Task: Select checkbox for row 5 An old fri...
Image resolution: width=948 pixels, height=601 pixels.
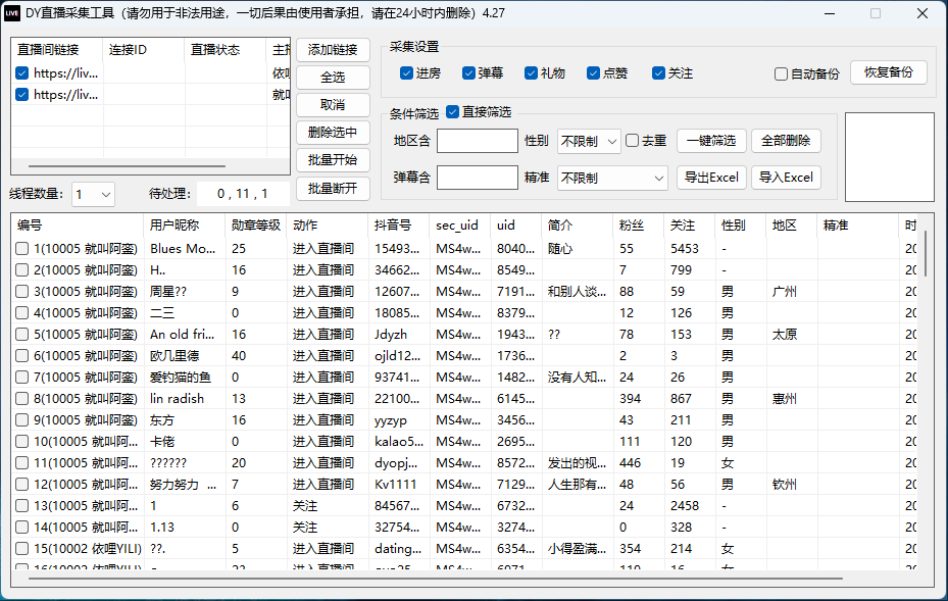Action: click(22, 334)
